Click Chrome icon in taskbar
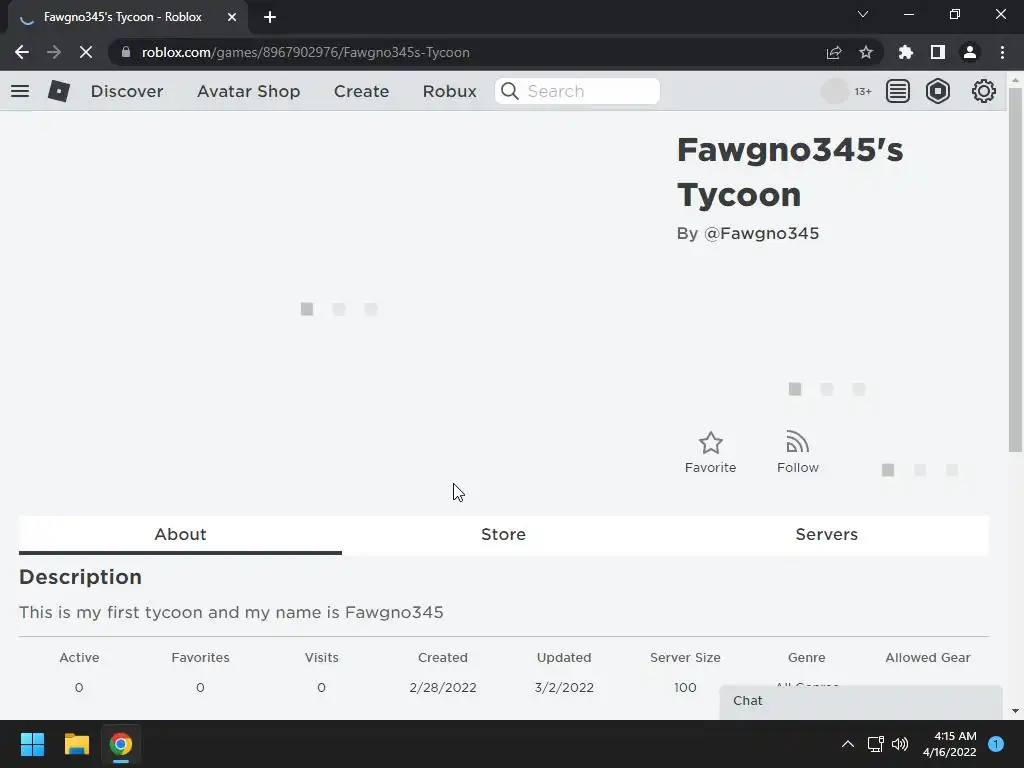The image size is (1024, 768). tap(121, 744)
